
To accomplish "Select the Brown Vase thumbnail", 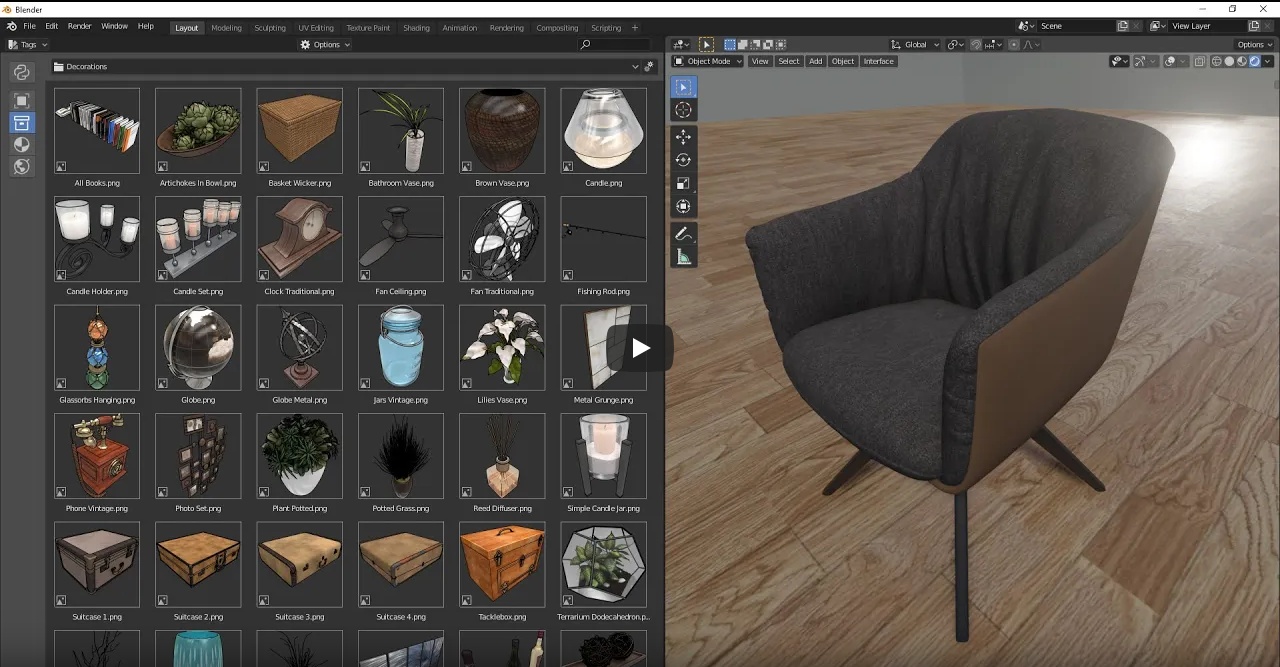I will coord(502,131).
